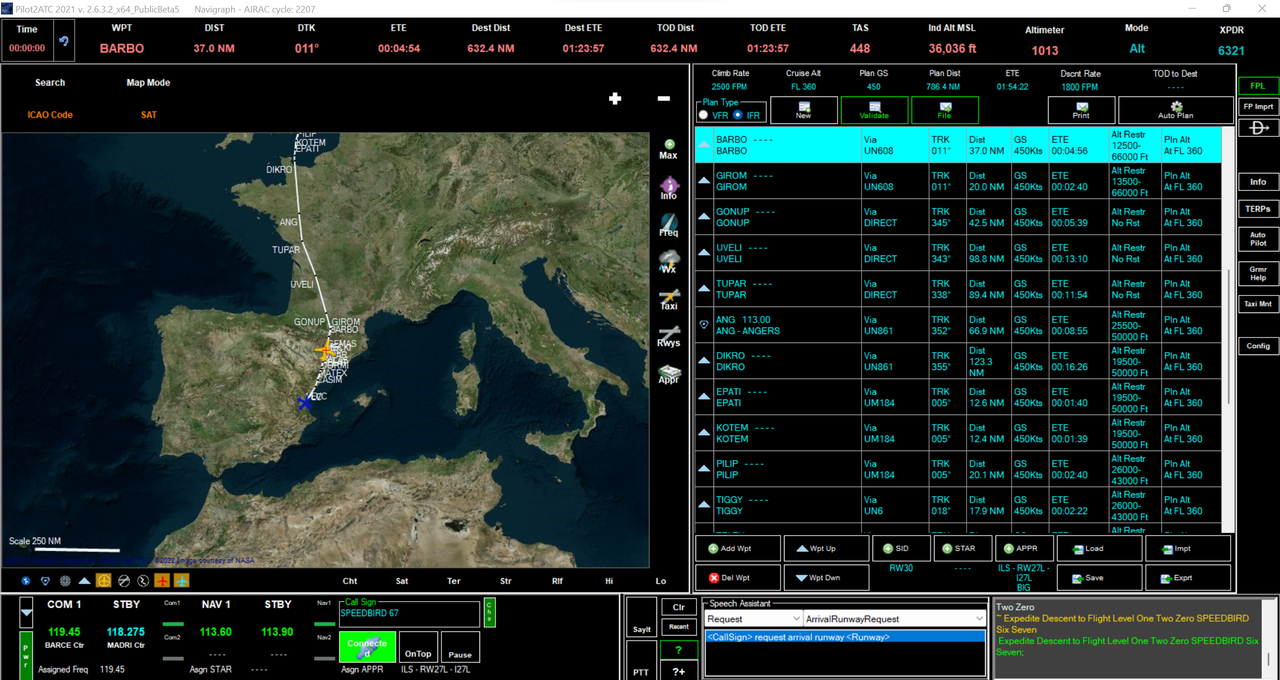Click the direct-to D arrow icon
The width and height of the screenshot is (1280, 680).
coord(1258,128)
